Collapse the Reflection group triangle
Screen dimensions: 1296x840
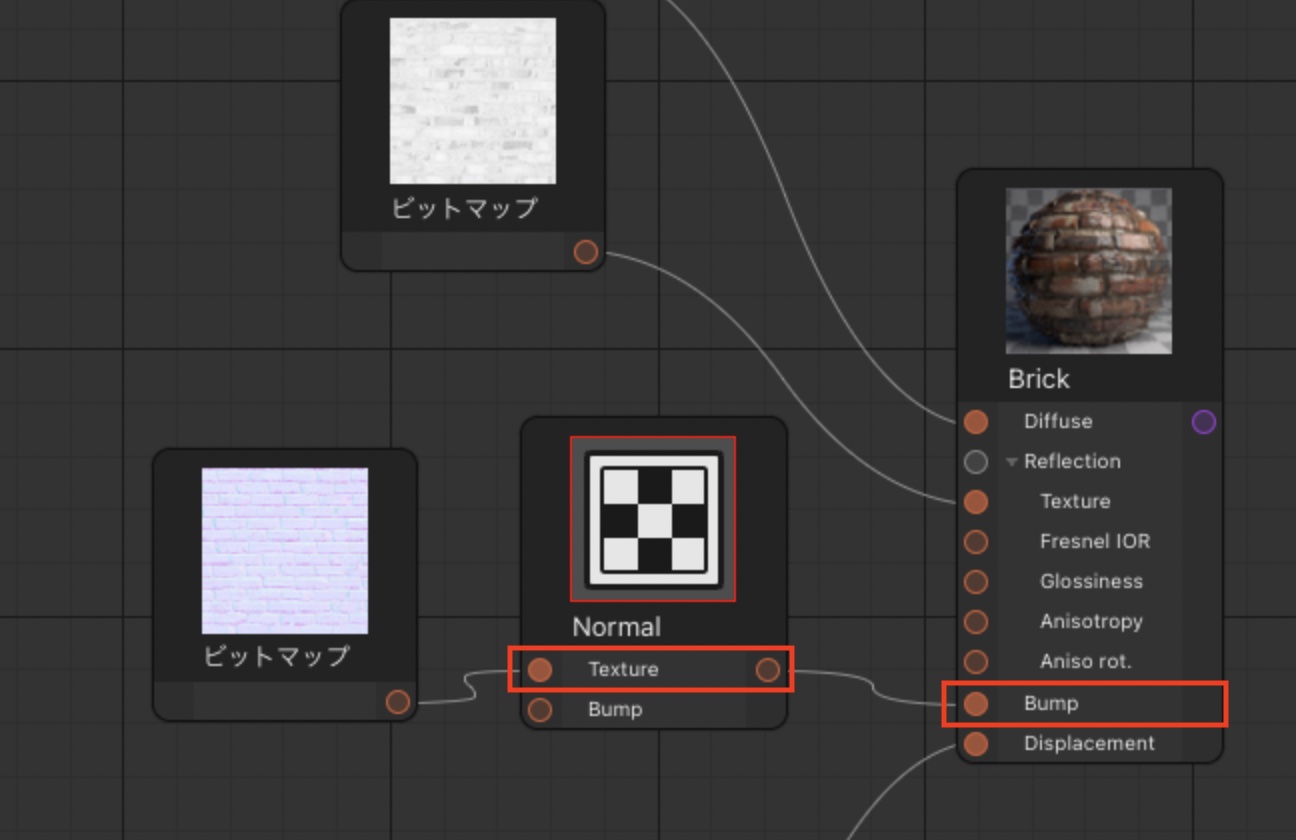[x=1012, y=462]
